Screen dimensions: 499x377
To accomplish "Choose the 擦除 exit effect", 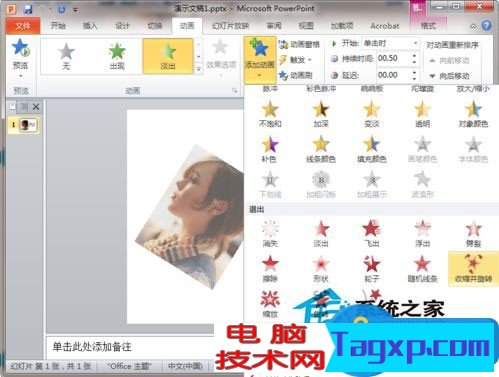I will [x=270, y=269].
